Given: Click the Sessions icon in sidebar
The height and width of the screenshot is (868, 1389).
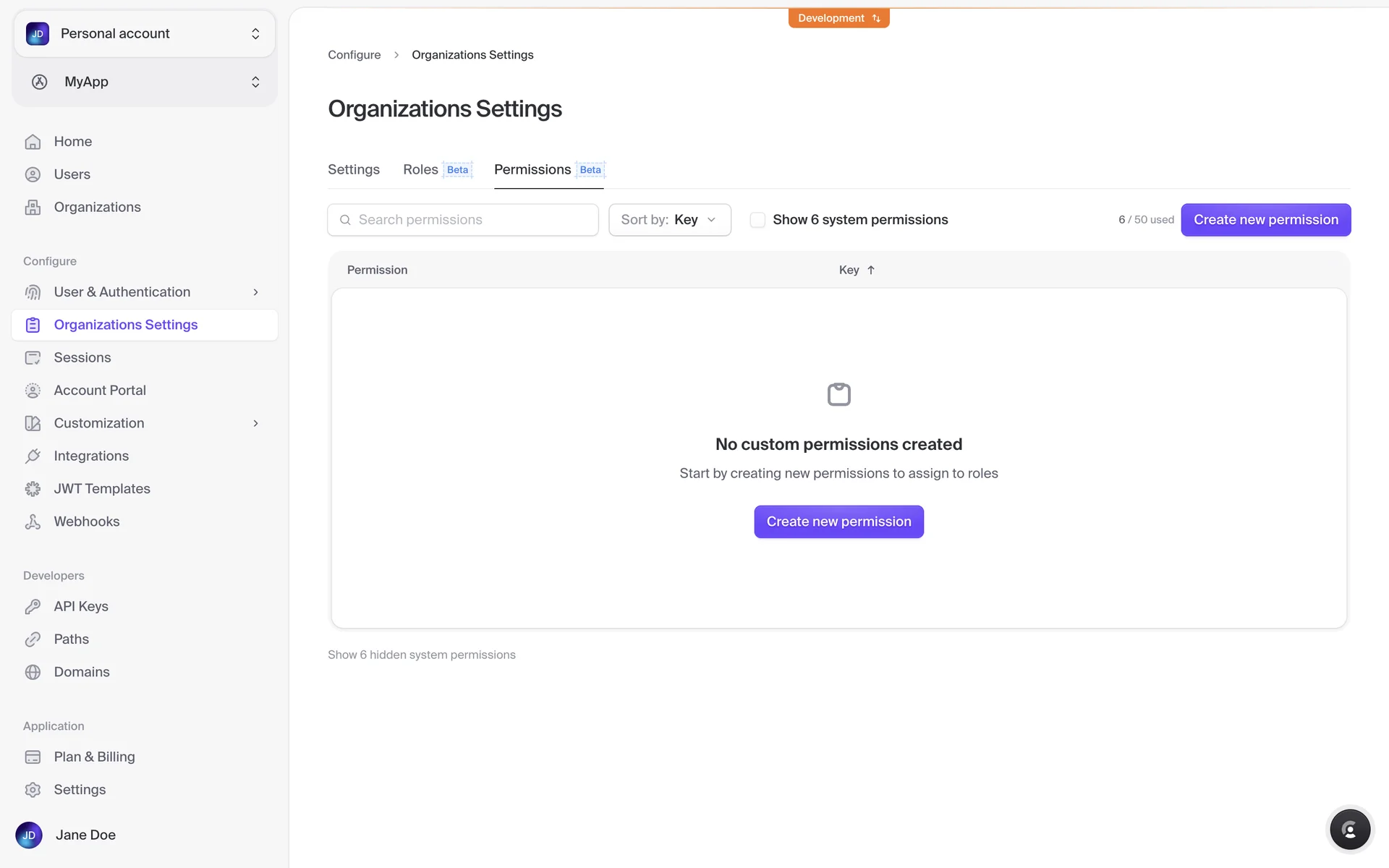Looking at the screenshot, I should (33, 357).
